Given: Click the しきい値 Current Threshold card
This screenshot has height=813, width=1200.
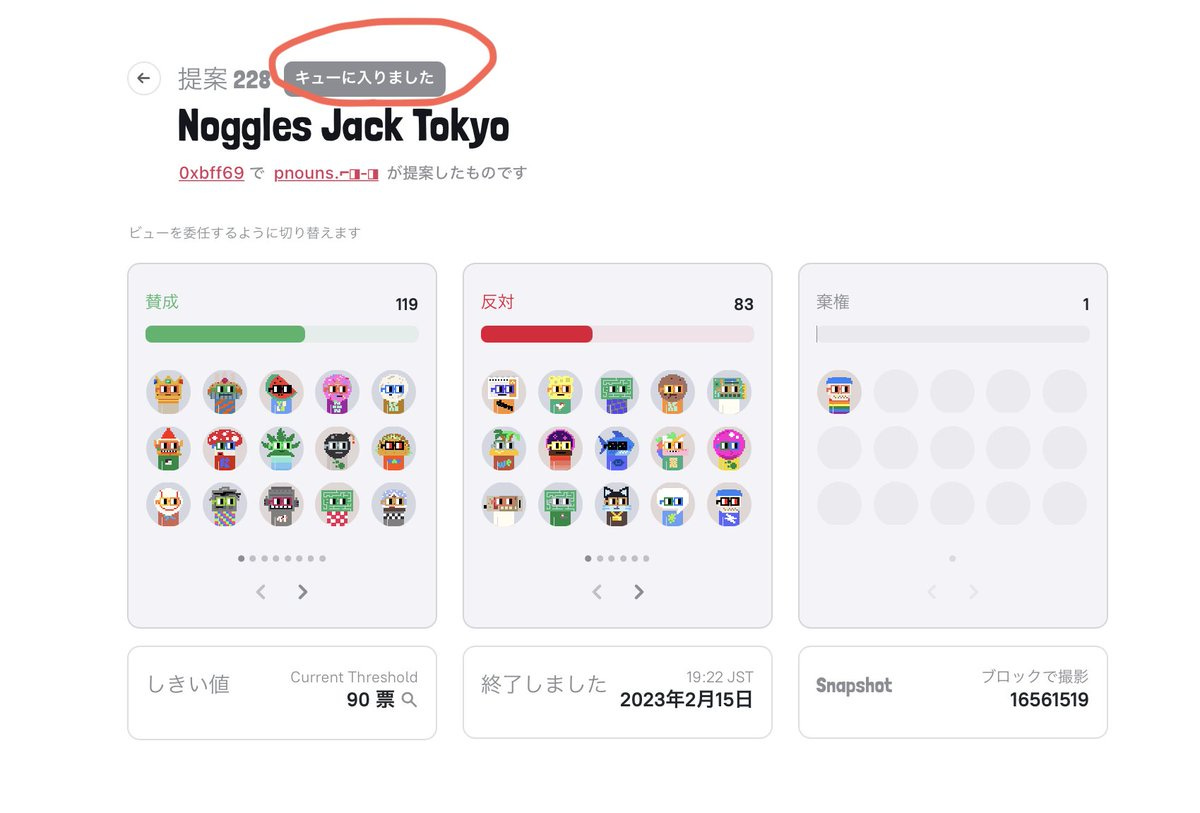Looking at the screenshot, I should pos(282,692).
